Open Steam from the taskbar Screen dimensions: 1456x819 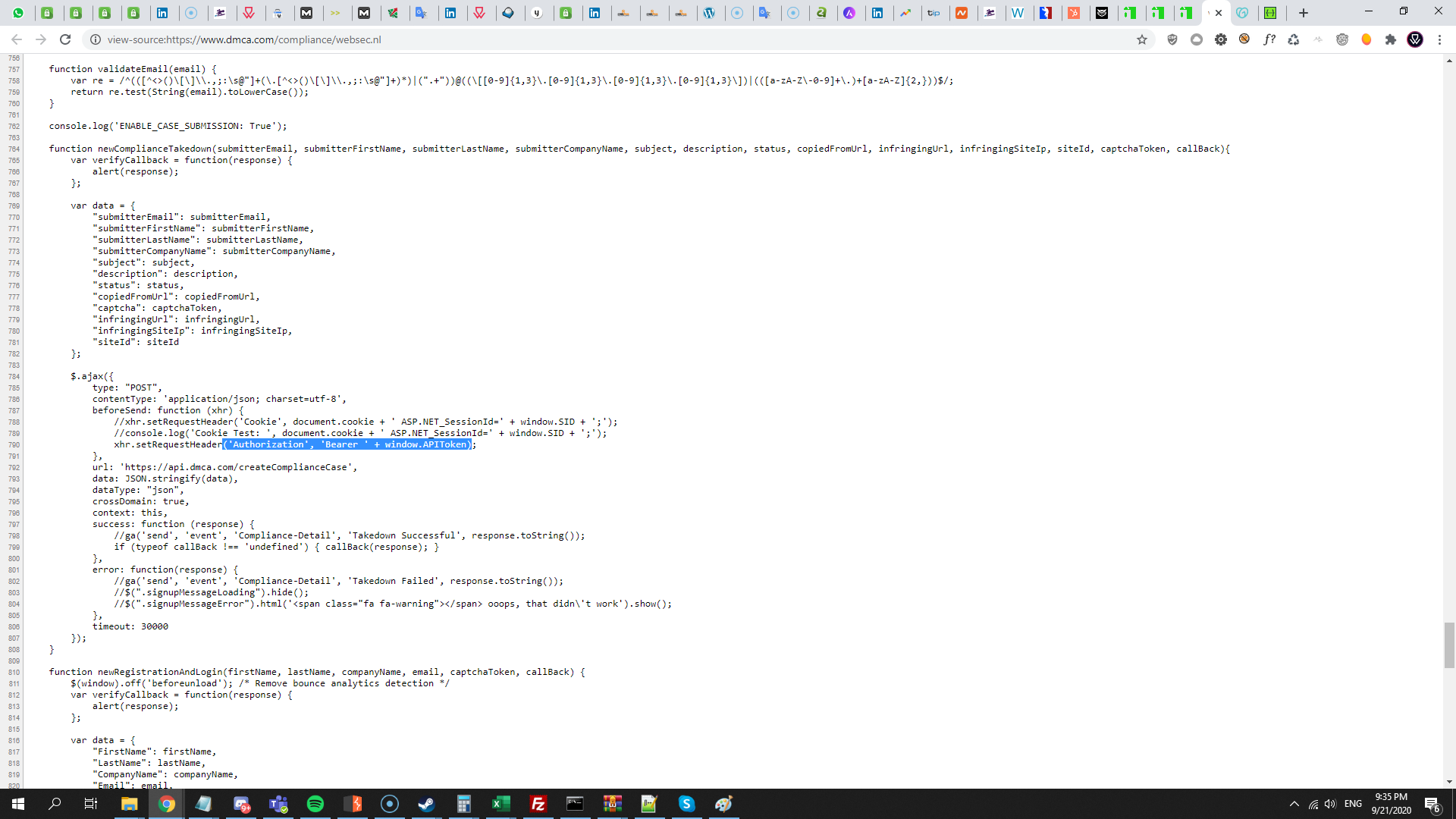(426, 804)
